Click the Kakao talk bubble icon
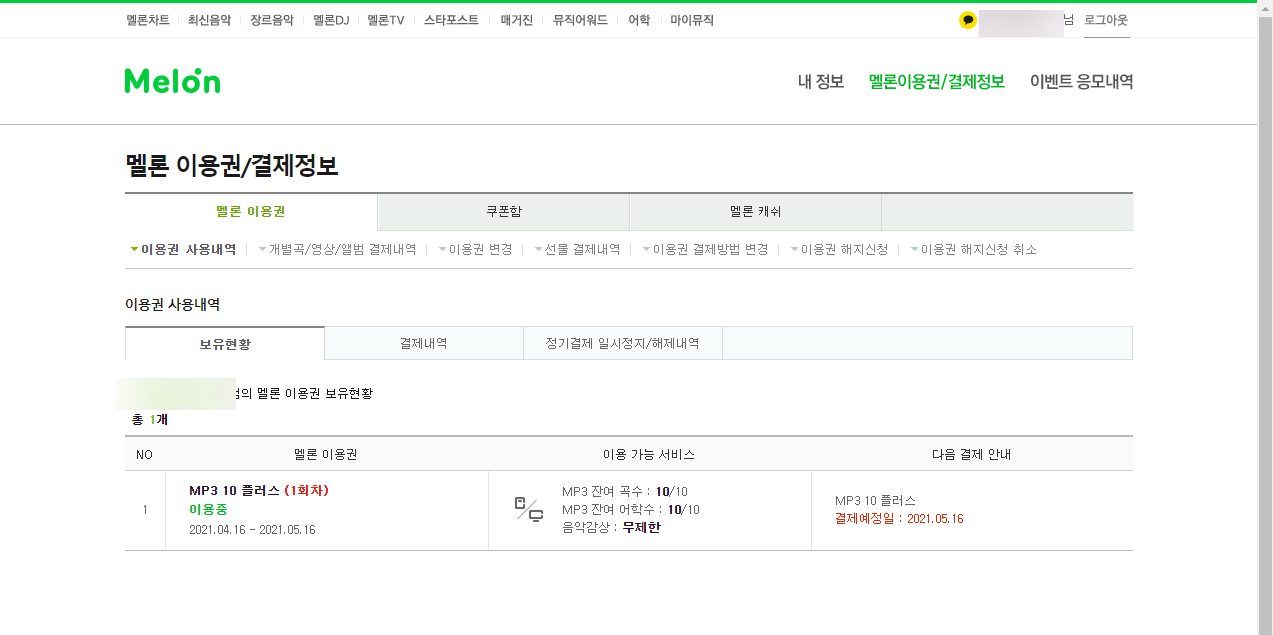The width and height of the screenshot is (1273, 635). (x=967, y=20)
